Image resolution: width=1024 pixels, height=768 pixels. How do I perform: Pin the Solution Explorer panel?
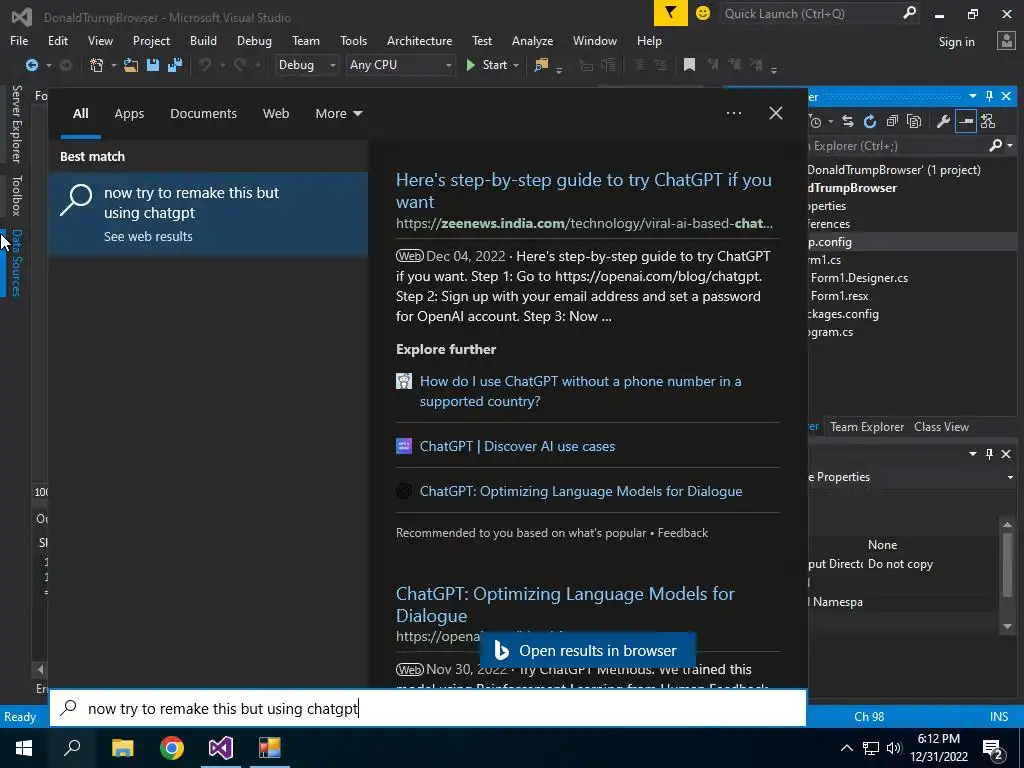[x=989, y=97]
